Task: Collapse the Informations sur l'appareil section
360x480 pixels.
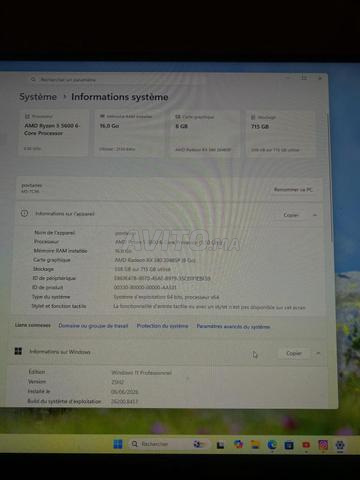Action: click(315, 215)
